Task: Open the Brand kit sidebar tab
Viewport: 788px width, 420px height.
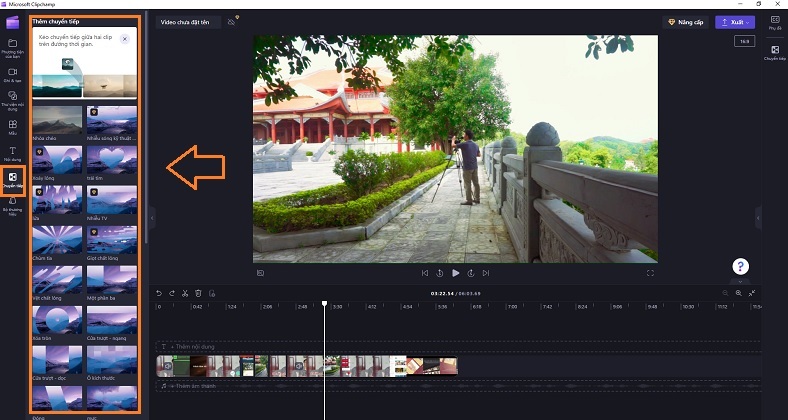Action: point(13,206)
